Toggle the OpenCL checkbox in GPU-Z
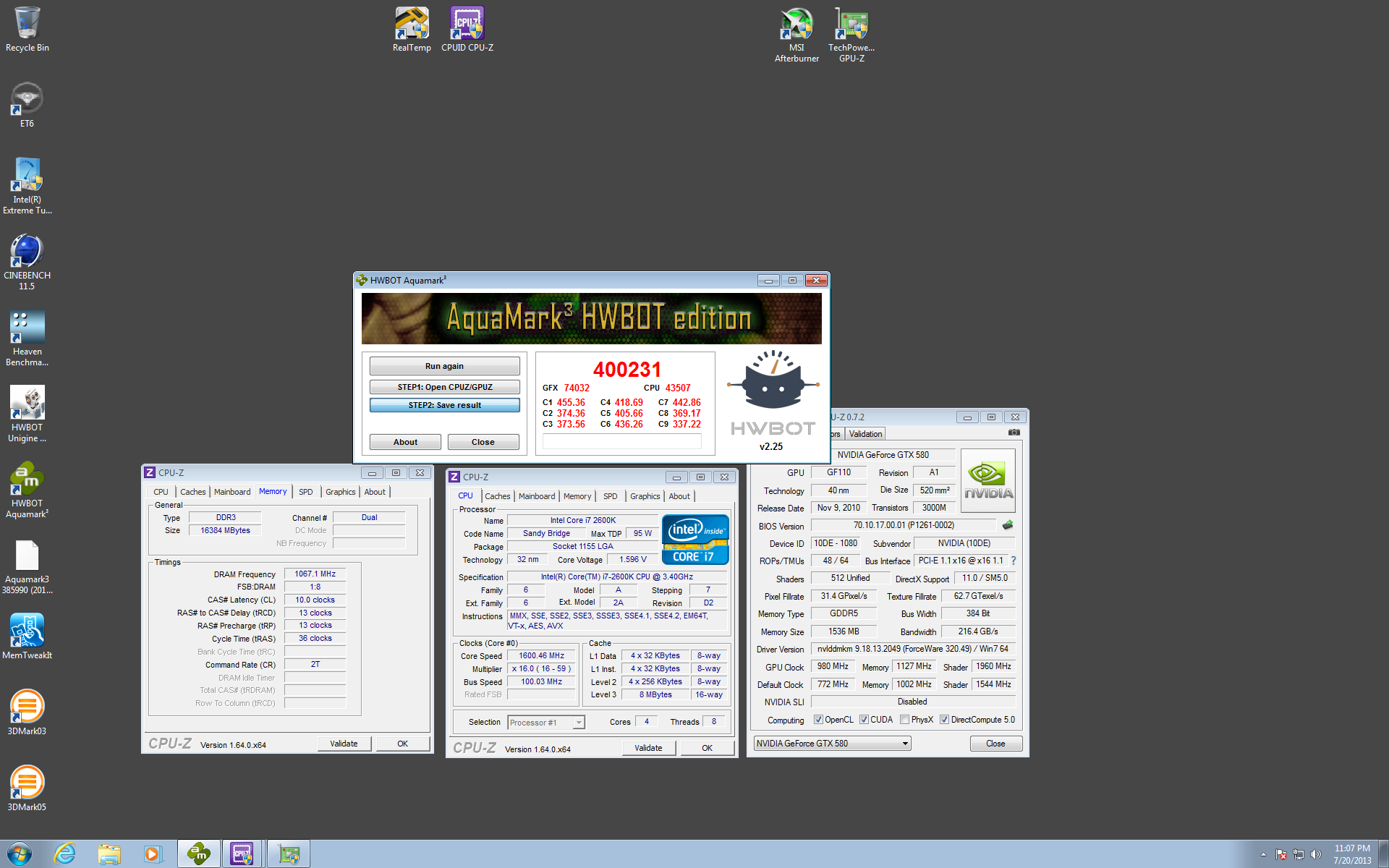This screenshot has height=868, width=1389. (818, 720)
